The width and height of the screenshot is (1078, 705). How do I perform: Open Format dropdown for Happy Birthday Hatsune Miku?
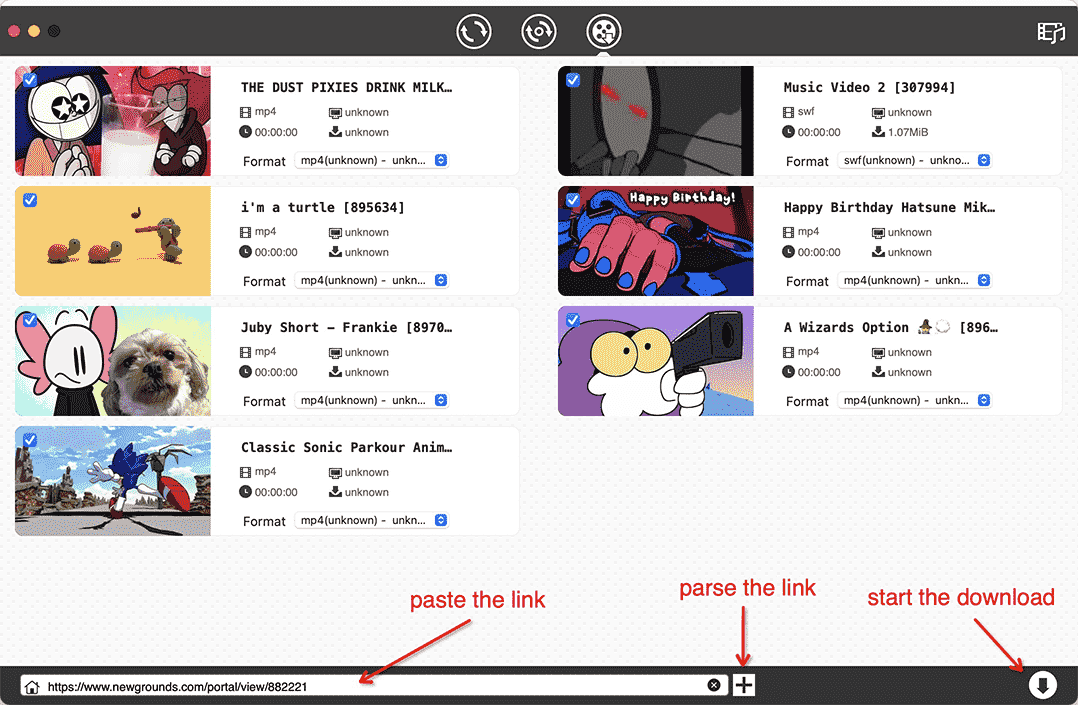[915, 280]
